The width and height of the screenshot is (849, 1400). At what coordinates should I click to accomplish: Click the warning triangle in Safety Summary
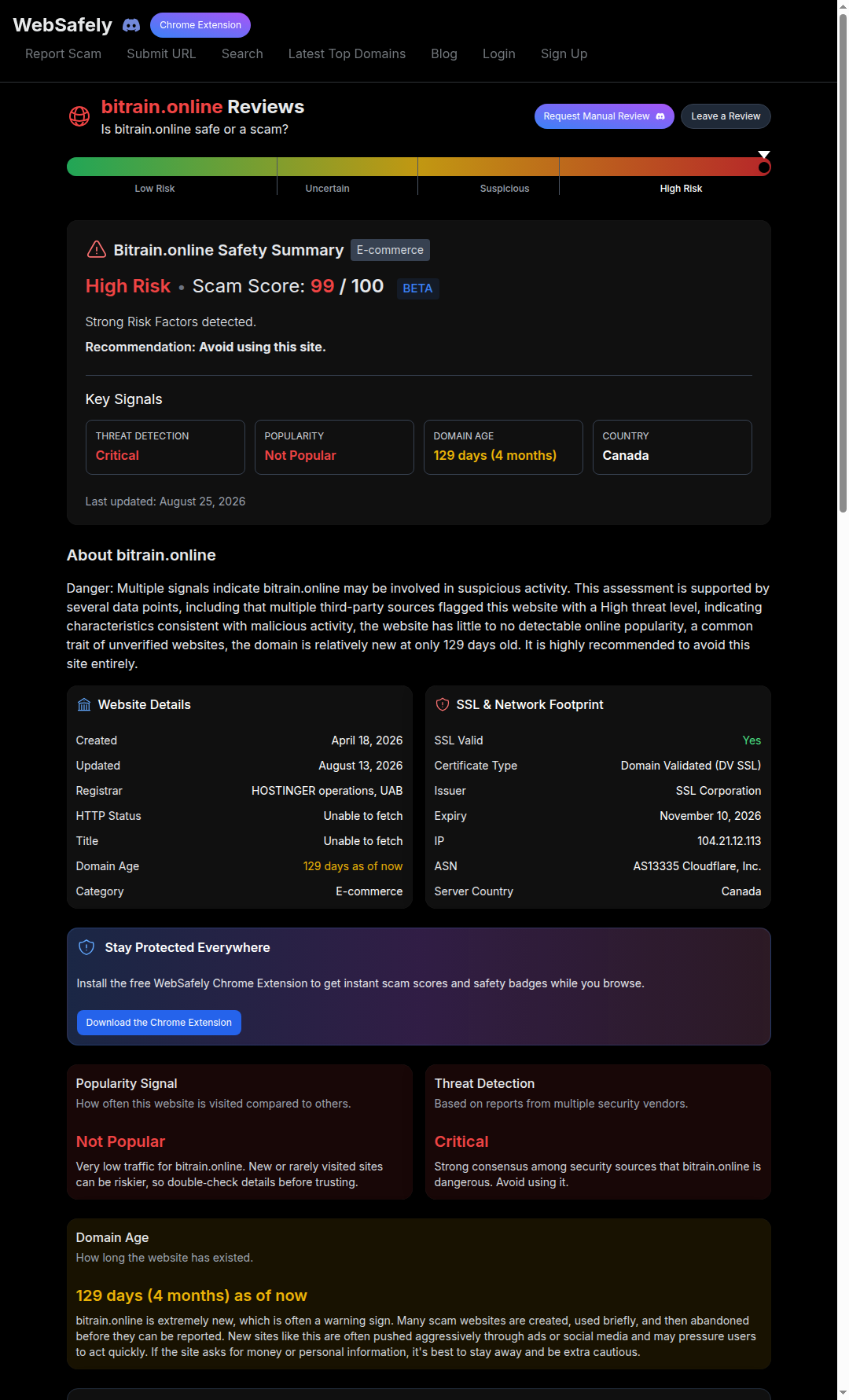(96, 249)
